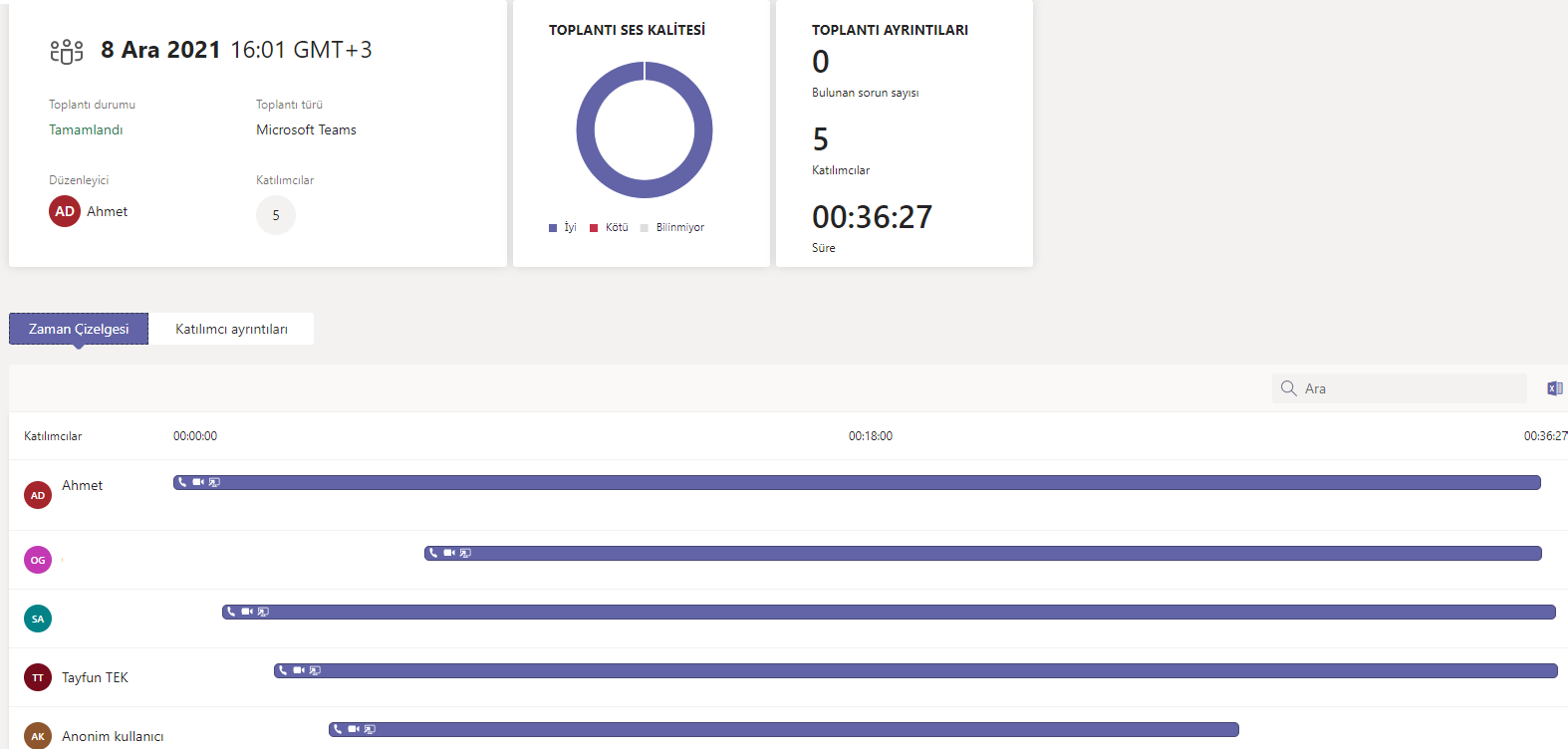Viewport: 1568px width, 749px height.
Task: Click the video camera icon on Tayfun TEK's bar
Action: [x=299, y=670]
